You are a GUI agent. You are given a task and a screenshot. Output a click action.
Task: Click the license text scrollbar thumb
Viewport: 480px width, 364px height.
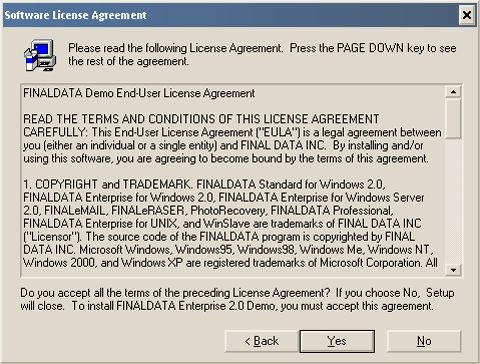pos(453,118)
